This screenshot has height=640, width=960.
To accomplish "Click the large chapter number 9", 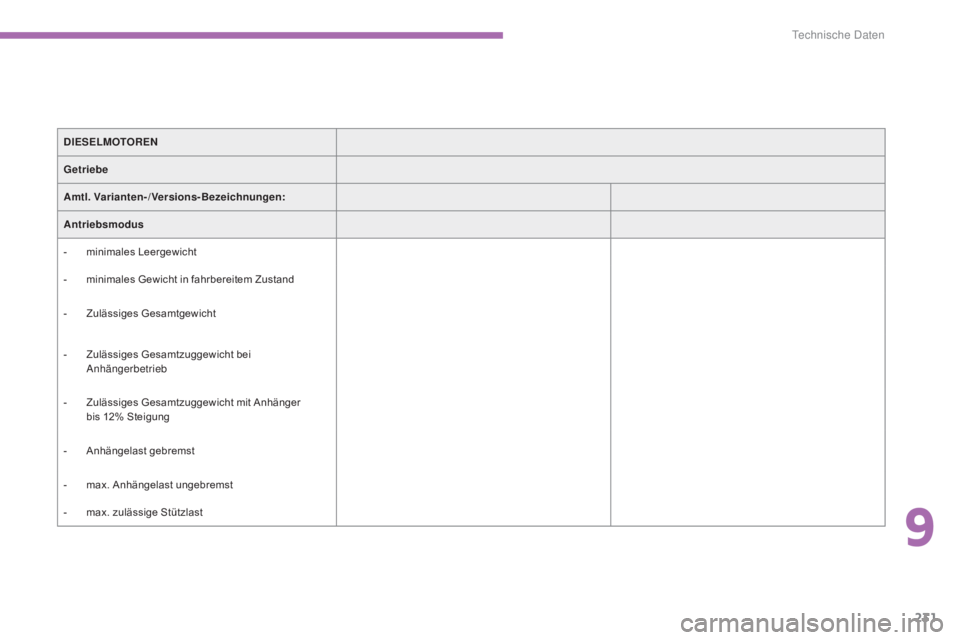I will (x=920, y=528).
